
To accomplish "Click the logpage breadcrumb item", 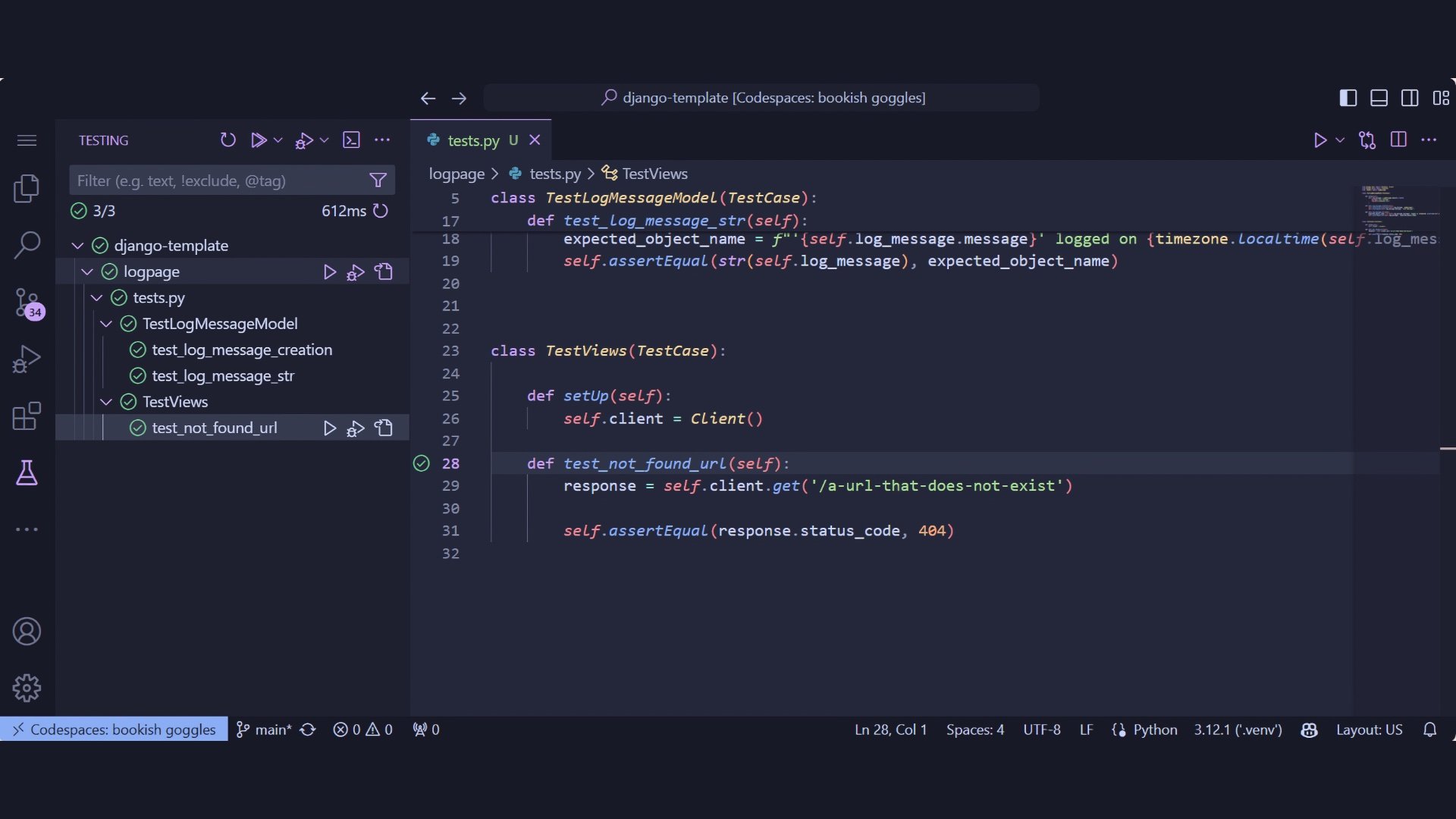I will pyautogui.click(x=457, y=174).
